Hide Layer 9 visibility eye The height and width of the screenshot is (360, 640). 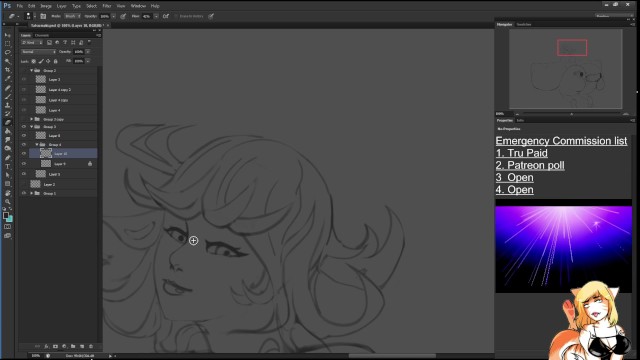point(24,164)
